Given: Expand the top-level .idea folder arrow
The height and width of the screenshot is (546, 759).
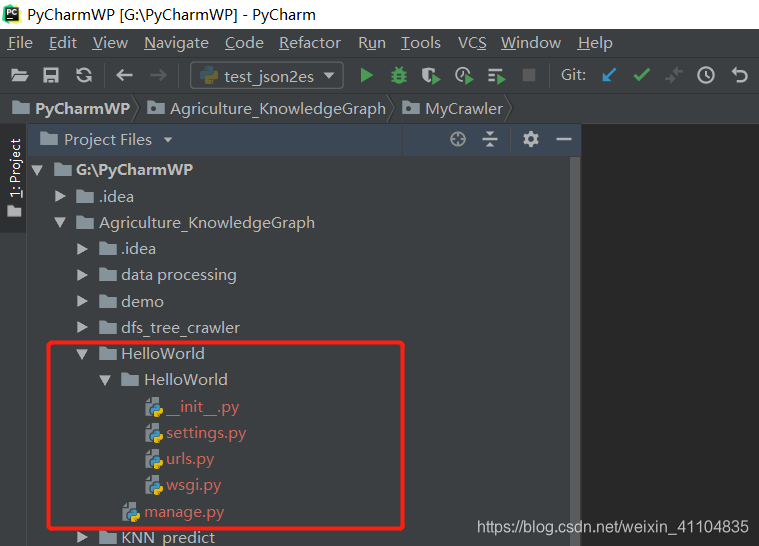Looking at the screenshot, I should coord(60,196).
